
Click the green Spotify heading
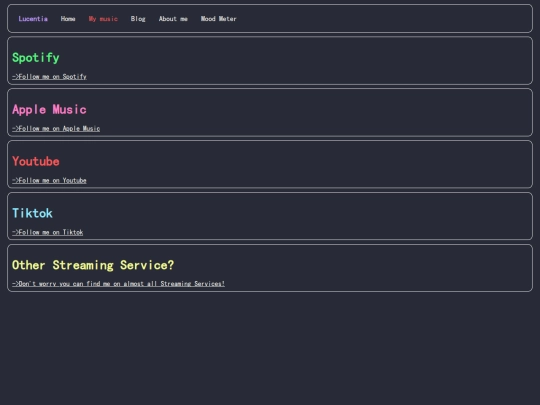pyautogui.click(x=36, y=58)
